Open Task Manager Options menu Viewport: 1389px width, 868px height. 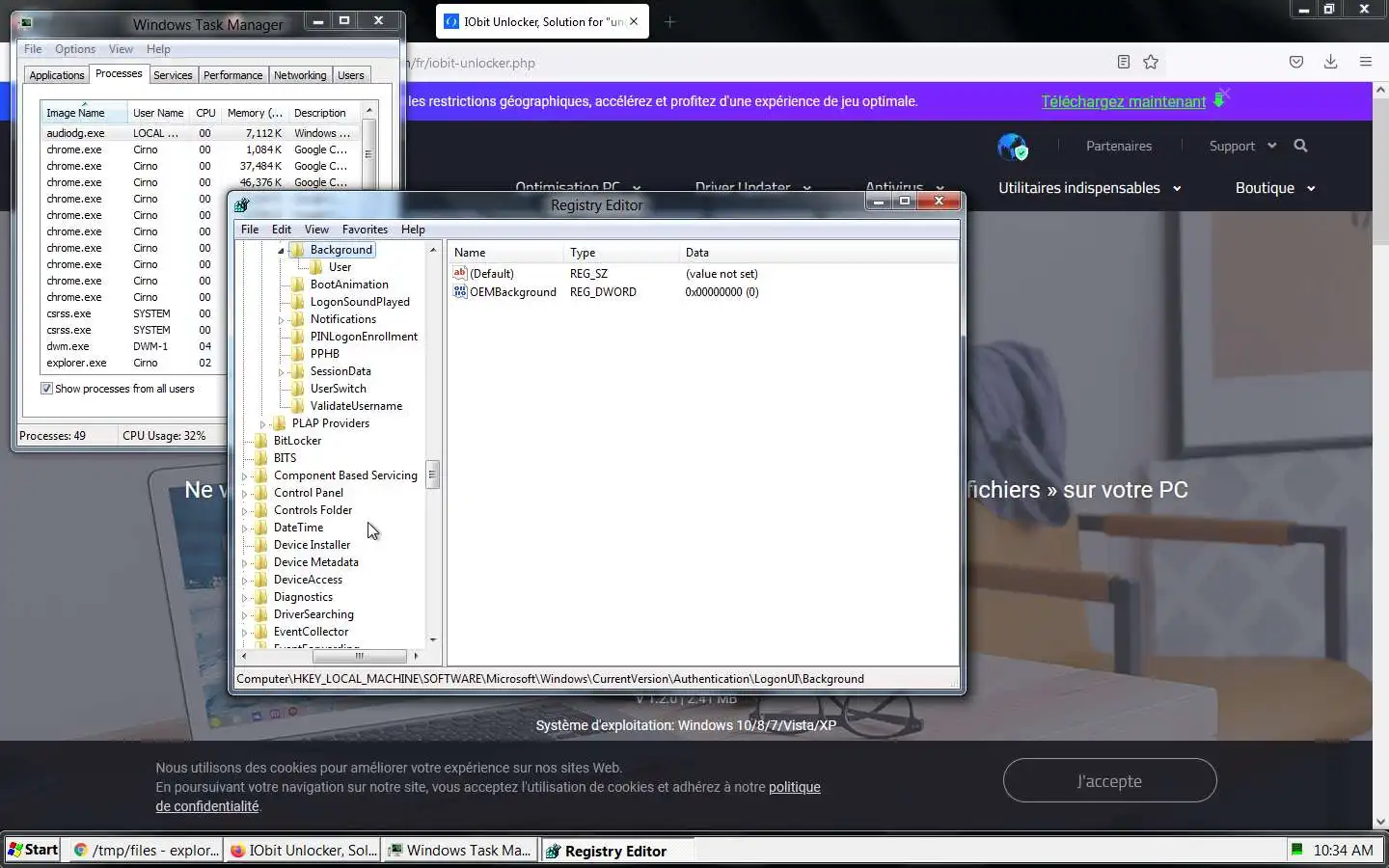pyautogui.click(x=75, y=49)
